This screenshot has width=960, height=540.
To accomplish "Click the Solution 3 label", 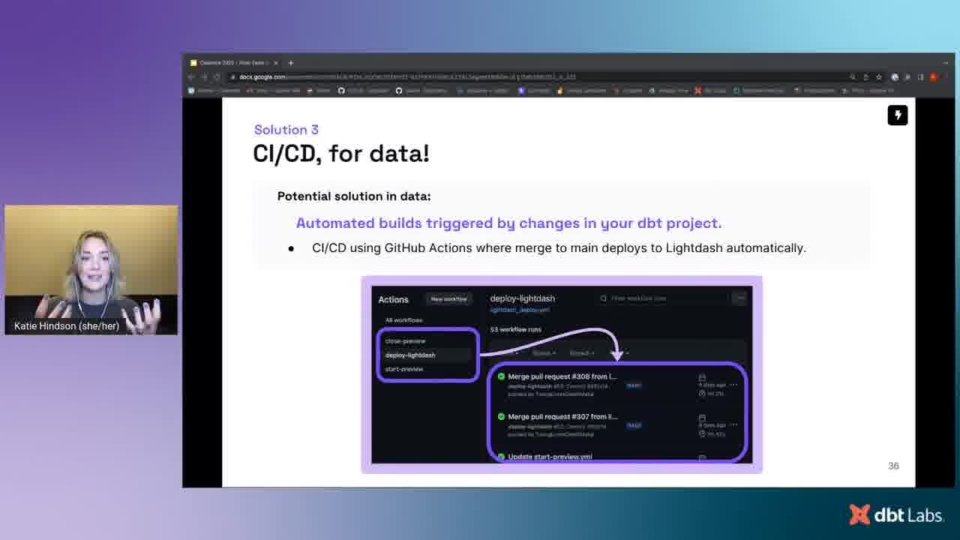I will pyautogui.click(x=286, y=130).
